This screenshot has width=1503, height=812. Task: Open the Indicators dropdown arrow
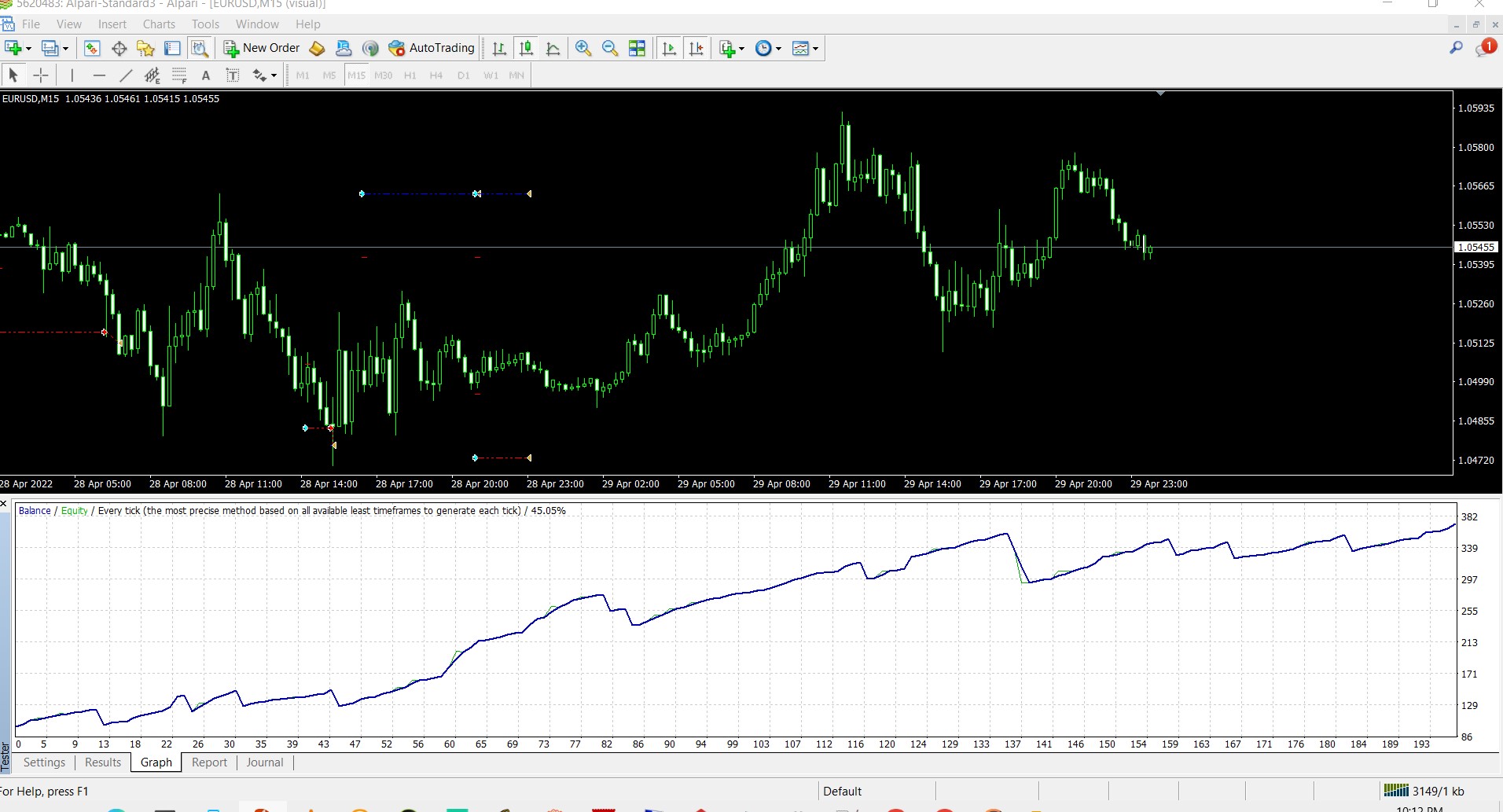pos(741,49)
